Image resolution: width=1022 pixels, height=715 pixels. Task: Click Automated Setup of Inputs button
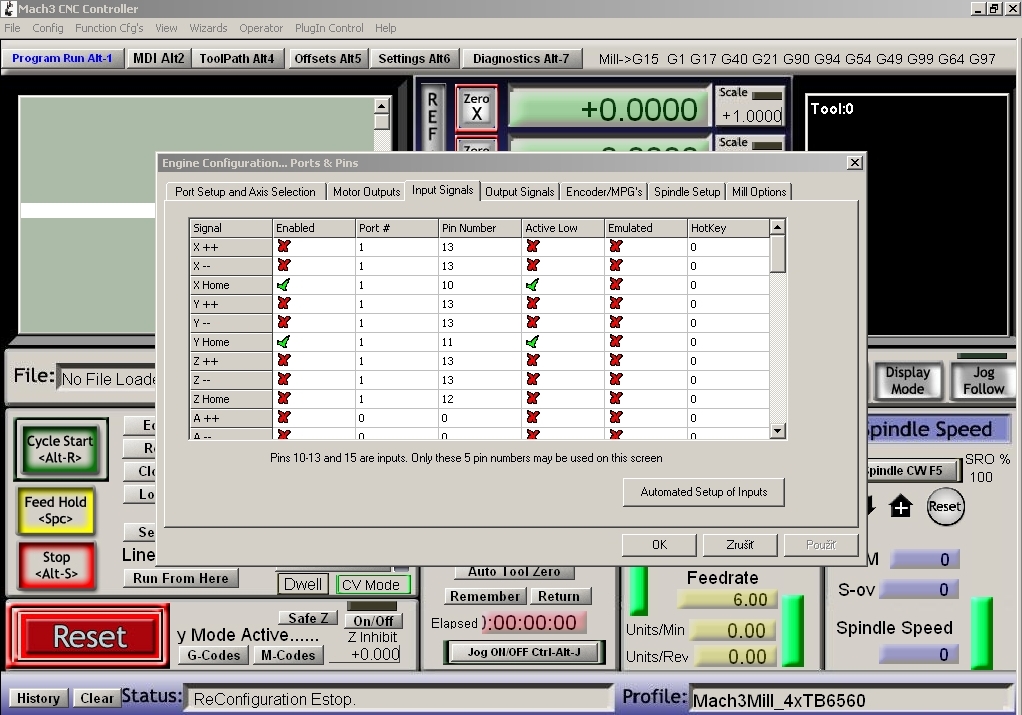(704, 492)
